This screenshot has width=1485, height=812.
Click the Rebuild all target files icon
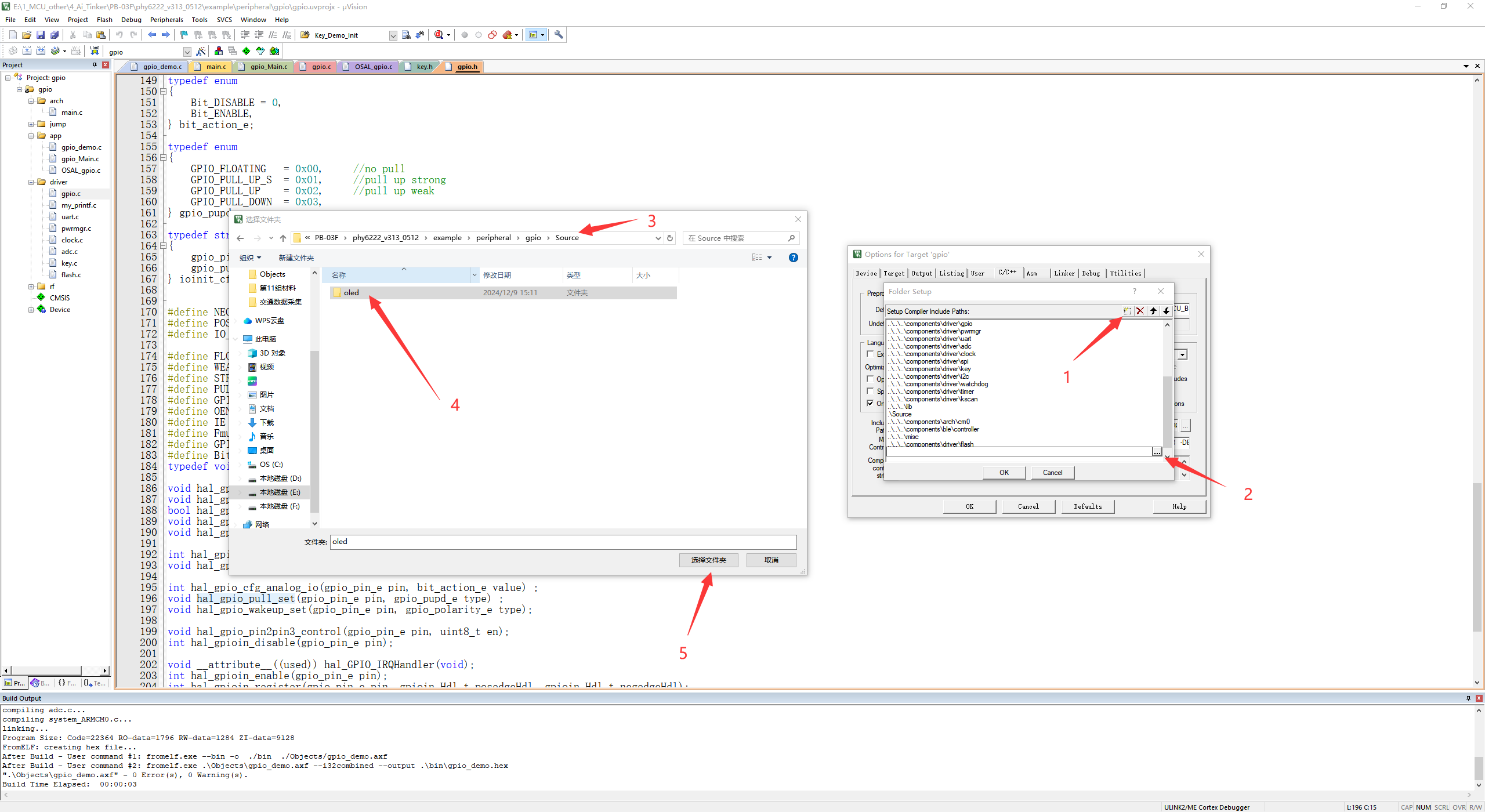(x=41, y=51)
